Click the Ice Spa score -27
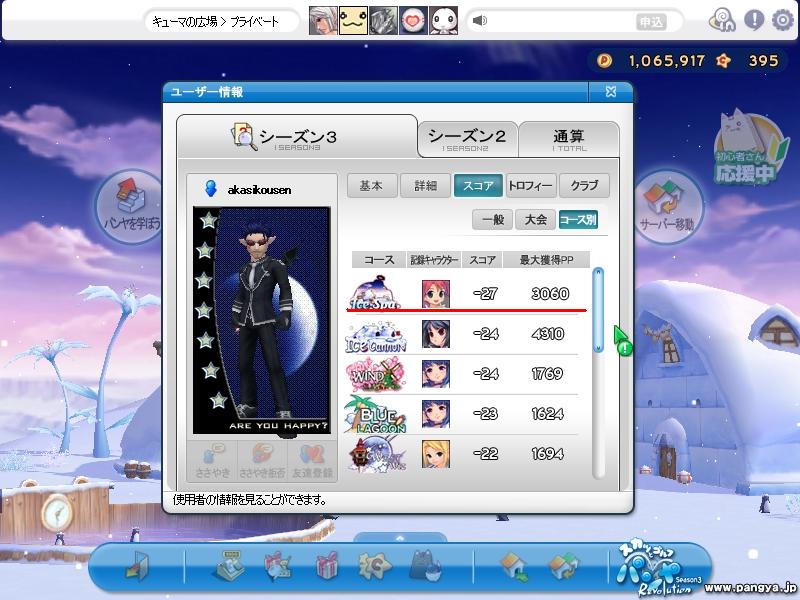The height and width of the screenshot is (600, 800). tap(485, 294)
